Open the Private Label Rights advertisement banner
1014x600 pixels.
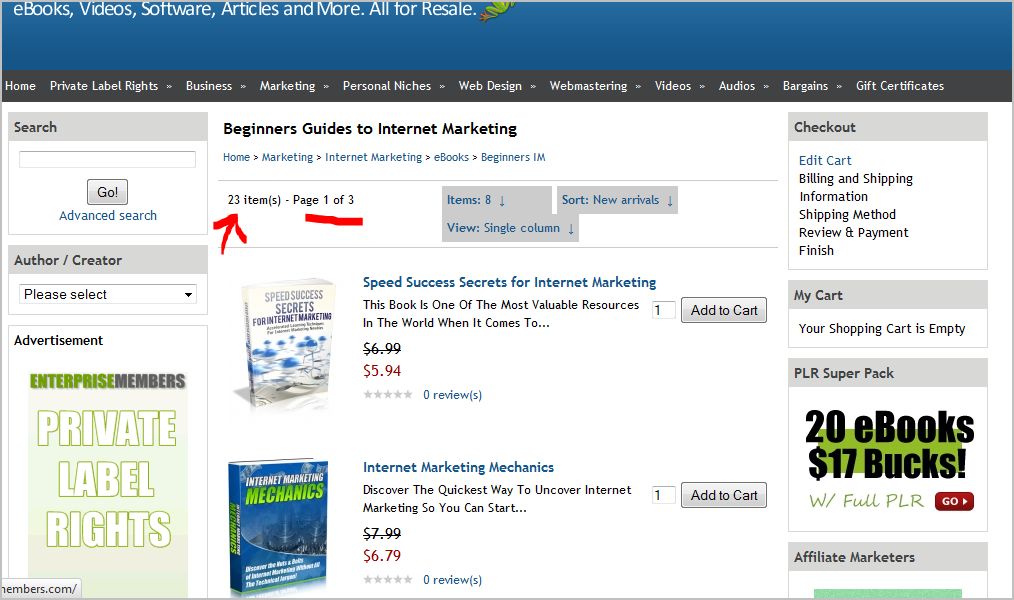click(107, 482)
